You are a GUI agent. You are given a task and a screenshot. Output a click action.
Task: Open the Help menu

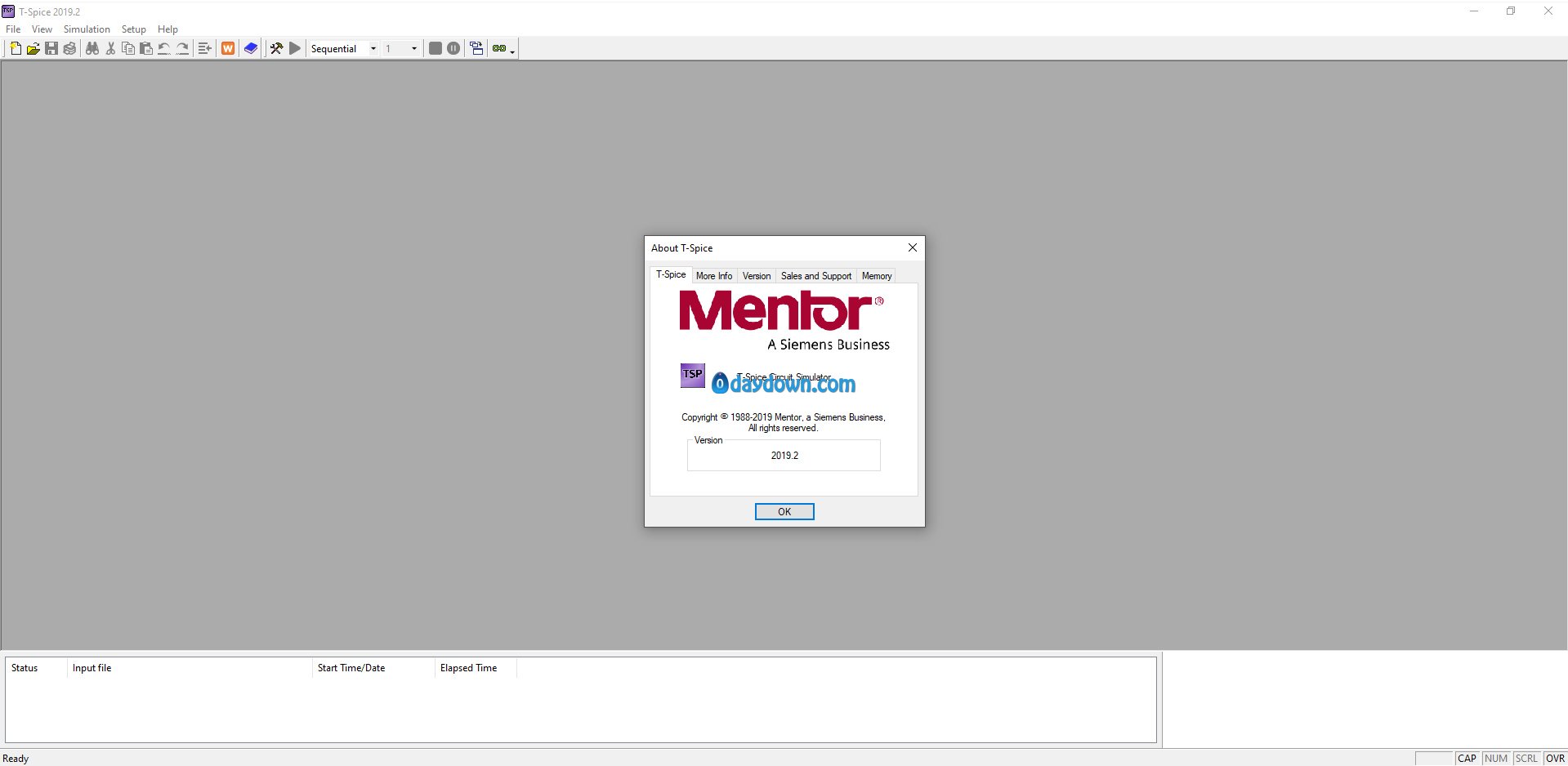click(x=168, y=29)
